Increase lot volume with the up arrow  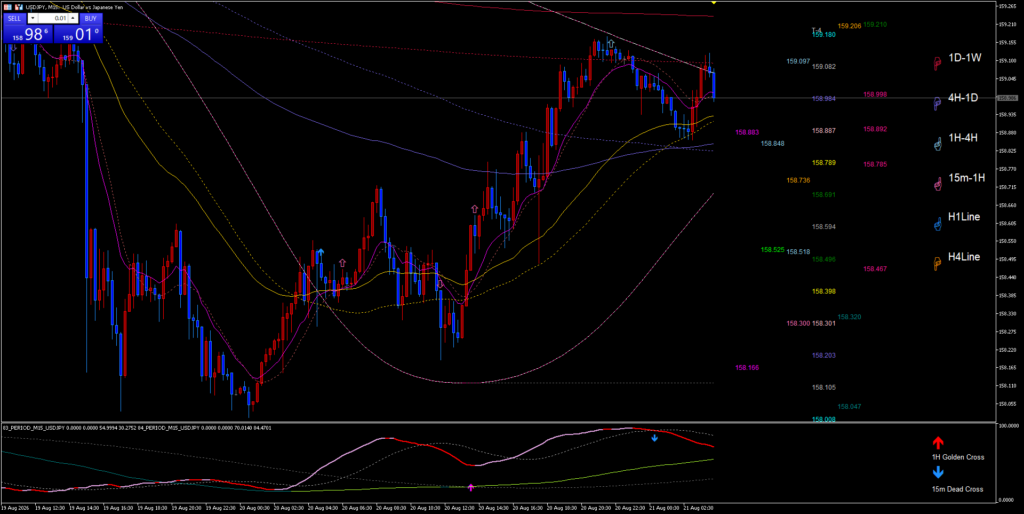[x=75, y=18]
